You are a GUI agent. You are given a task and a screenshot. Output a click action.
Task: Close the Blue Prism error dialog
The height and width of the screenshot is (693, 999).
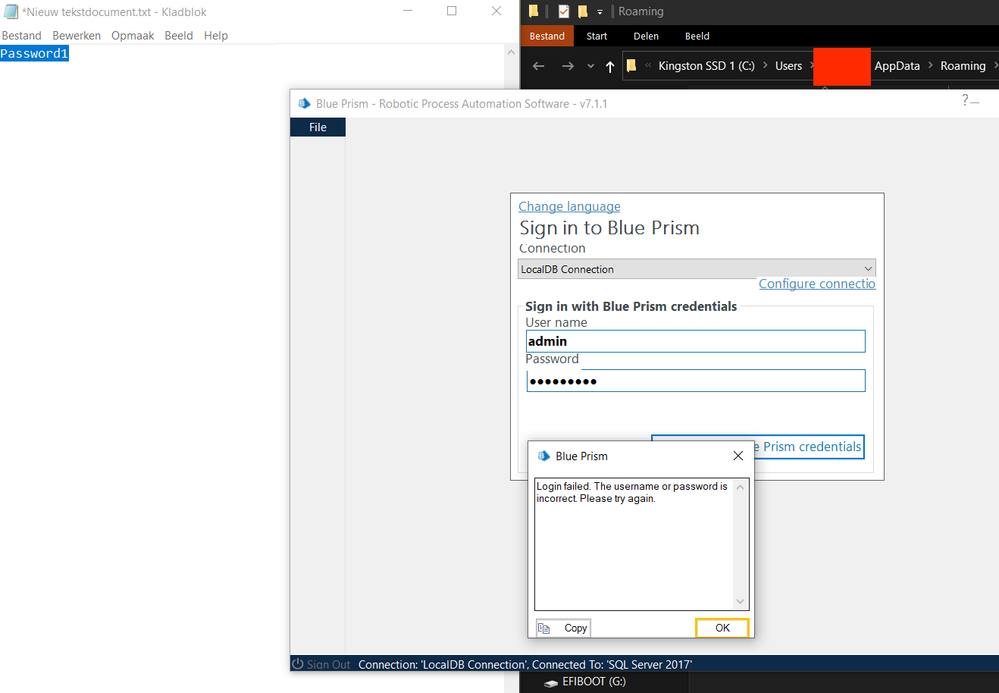(x=738, y=456)
